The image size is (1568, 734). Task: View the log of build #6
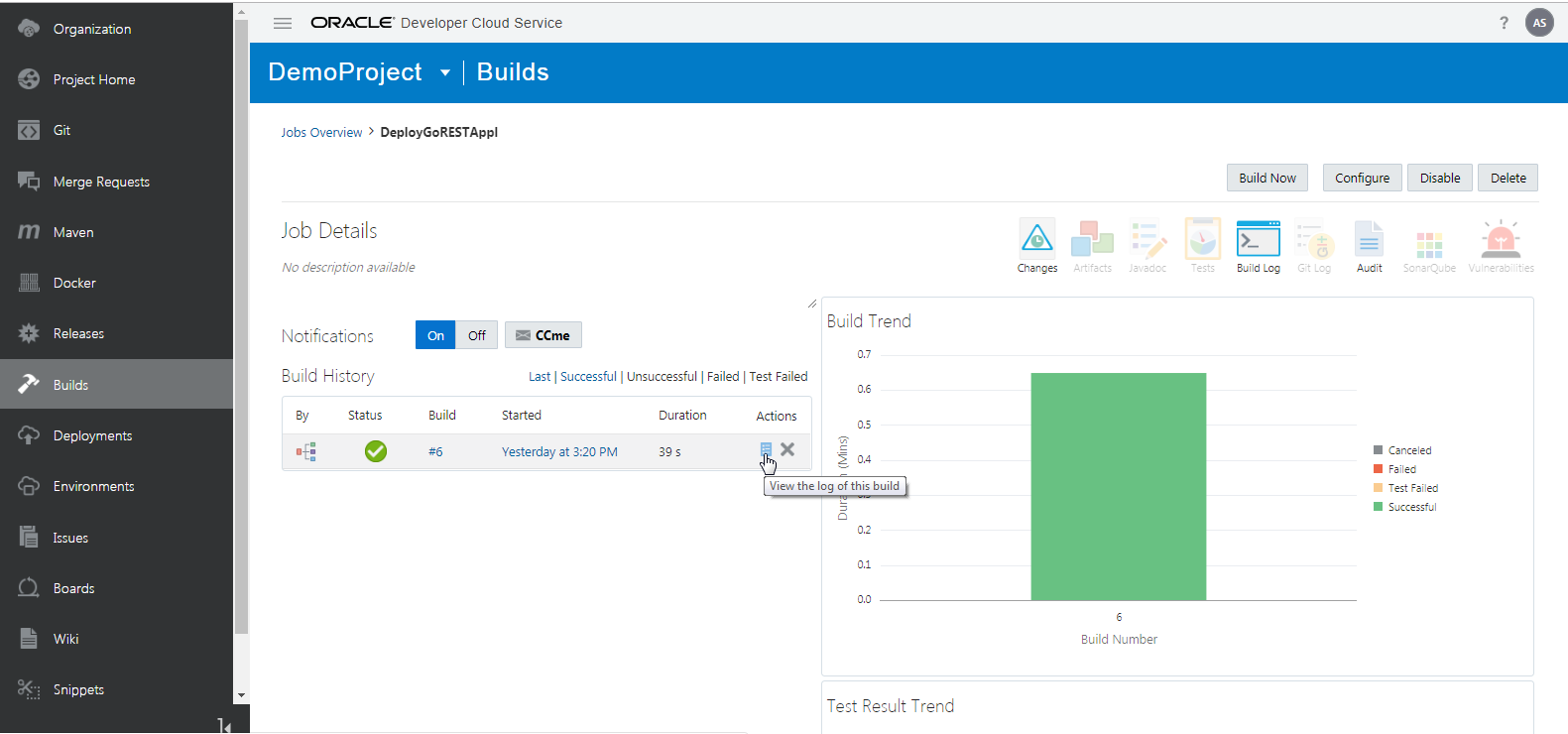coord(766,449)
